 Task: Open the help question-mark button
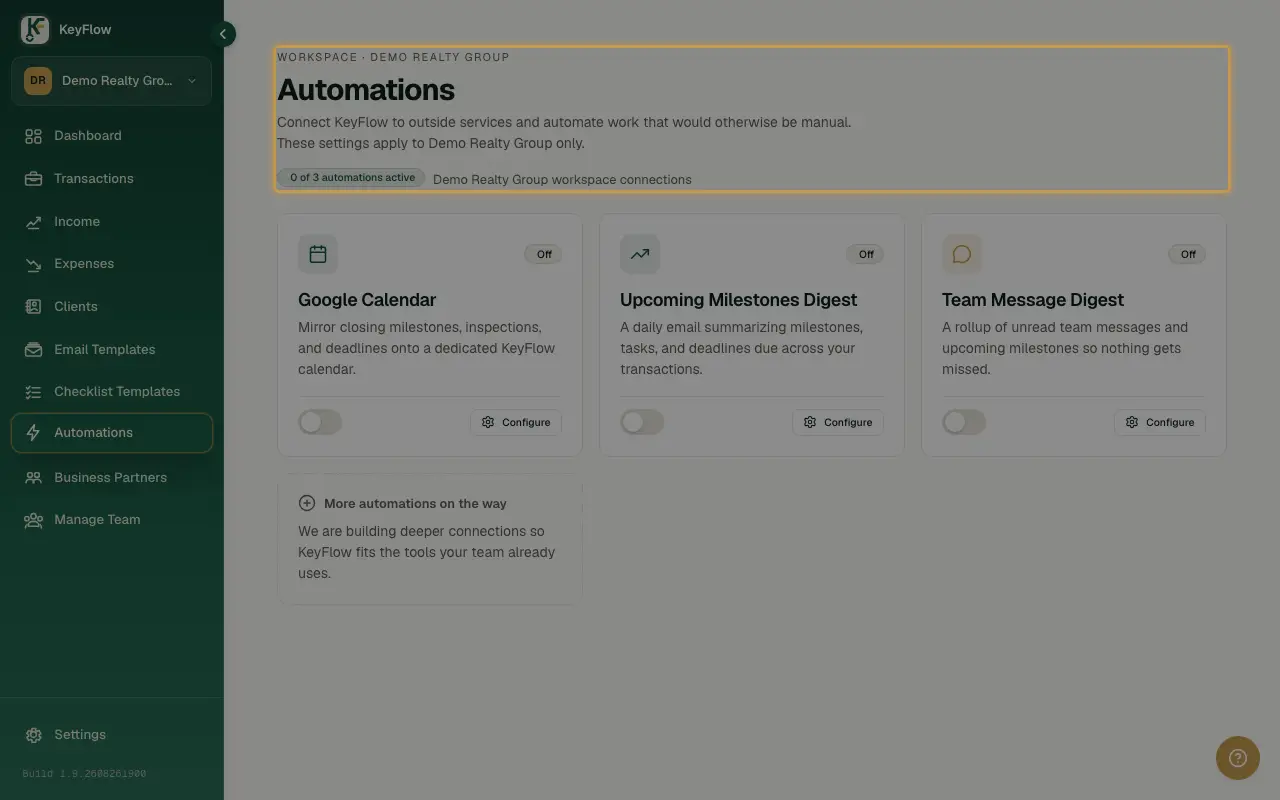[x=1238, y=758]
